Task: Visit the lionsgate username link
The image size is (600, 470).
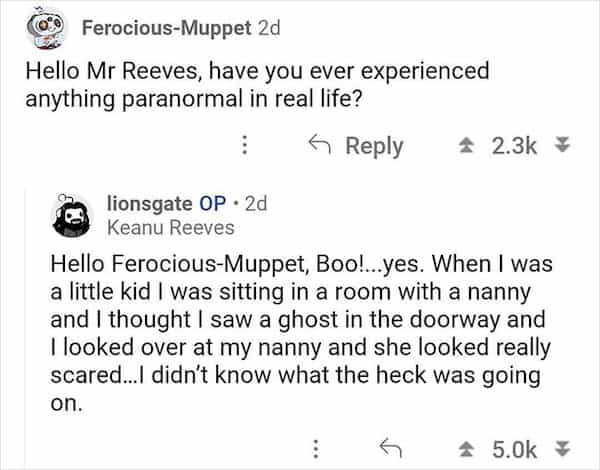Action: (149, 203)
